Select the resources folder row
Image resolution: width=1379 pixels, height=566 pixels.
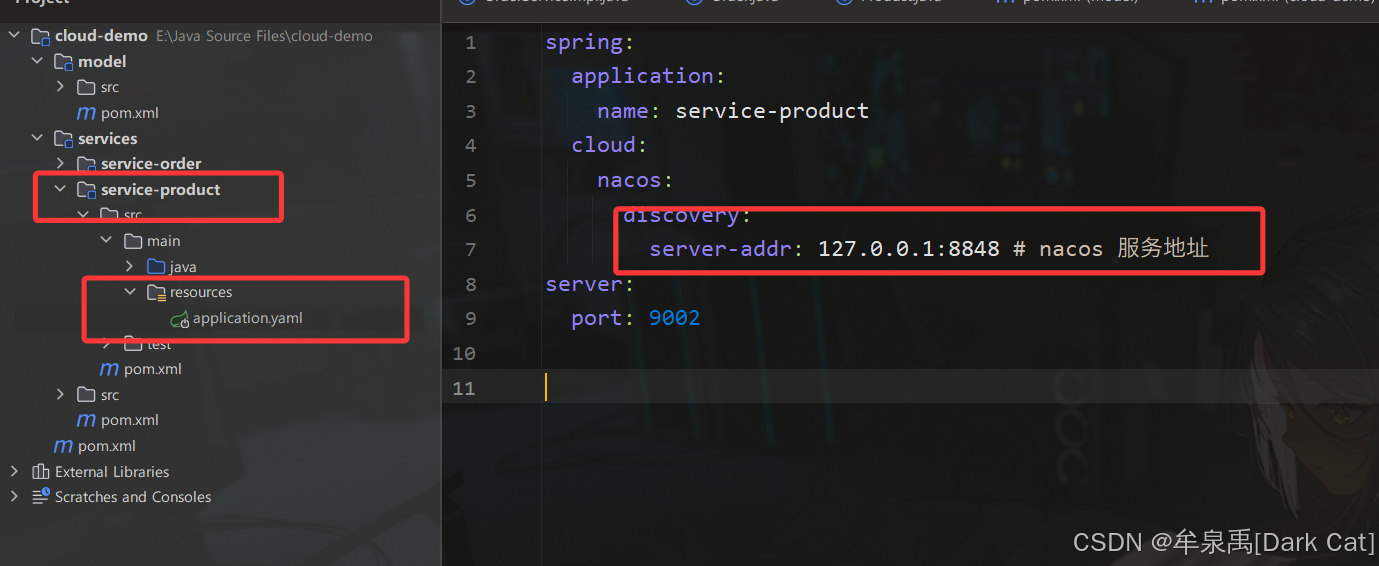(x=220, y=293)
